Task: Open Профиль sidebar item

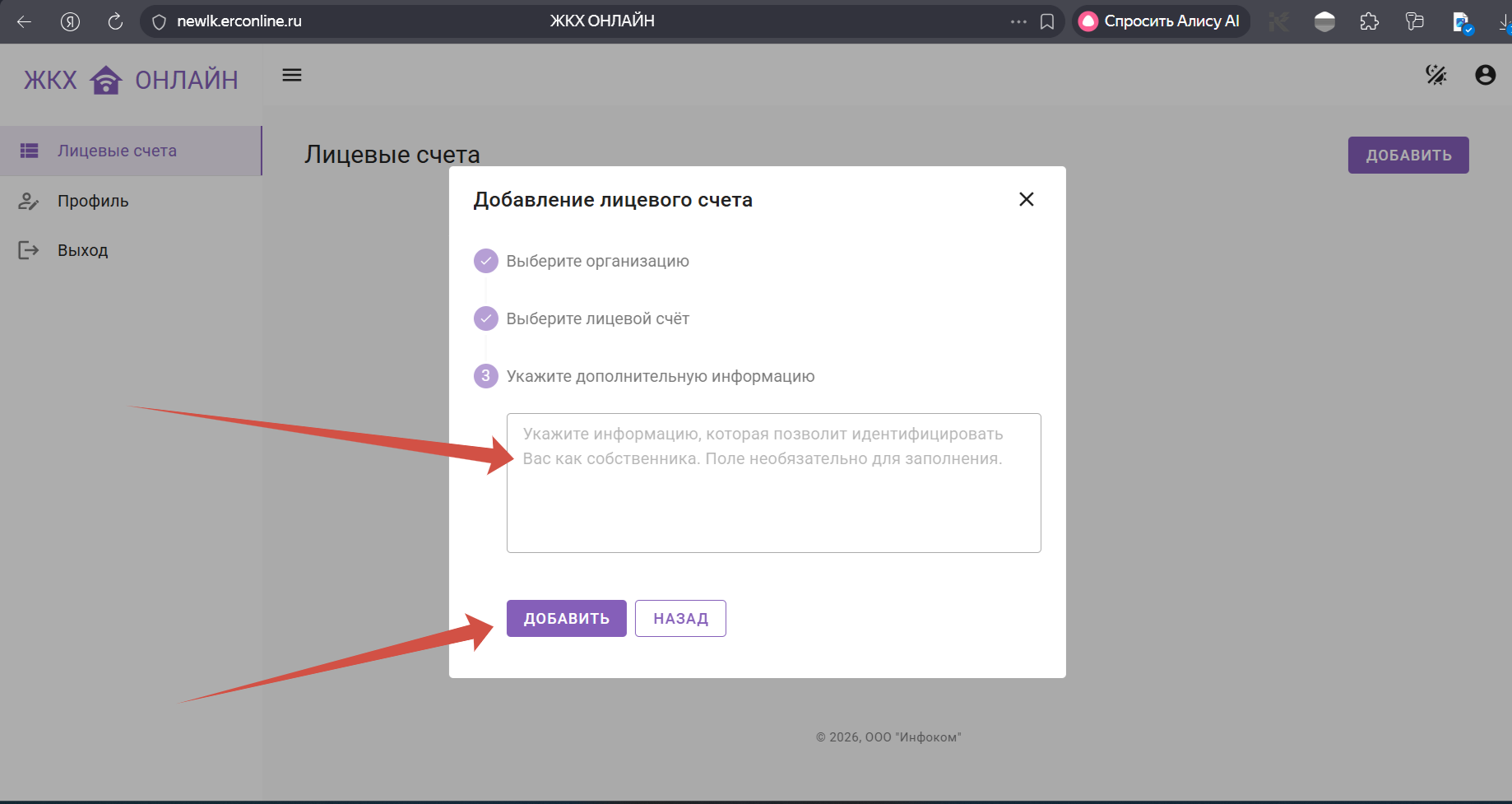Action: click(x=93, y=201)
